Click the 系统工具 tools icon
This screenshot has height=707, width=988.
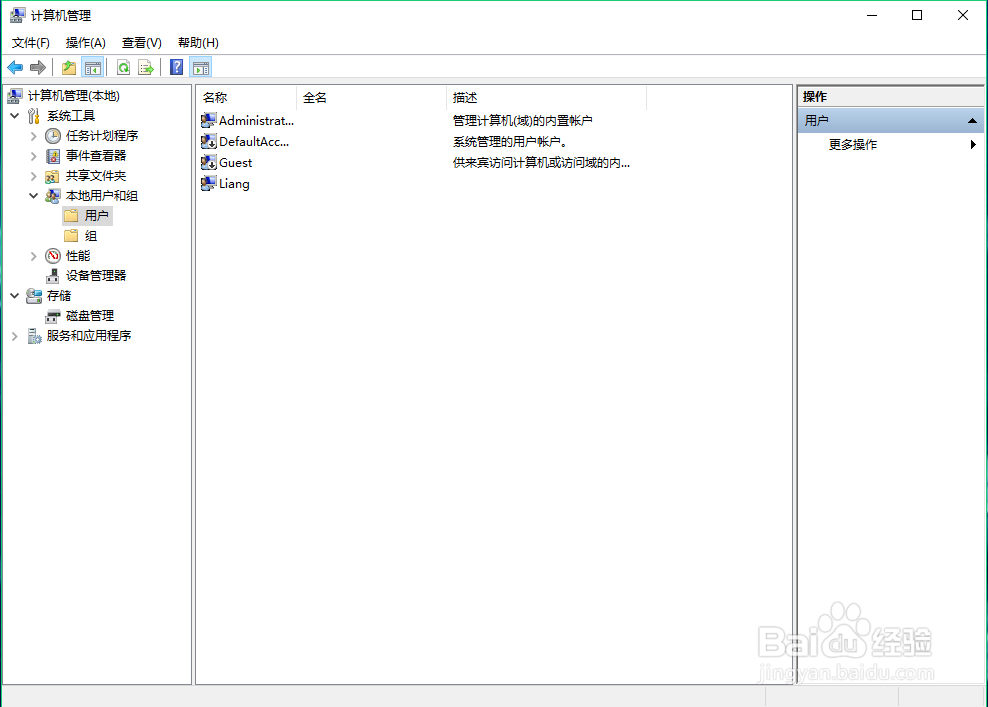pyautogui.click(x=34, y=116)
